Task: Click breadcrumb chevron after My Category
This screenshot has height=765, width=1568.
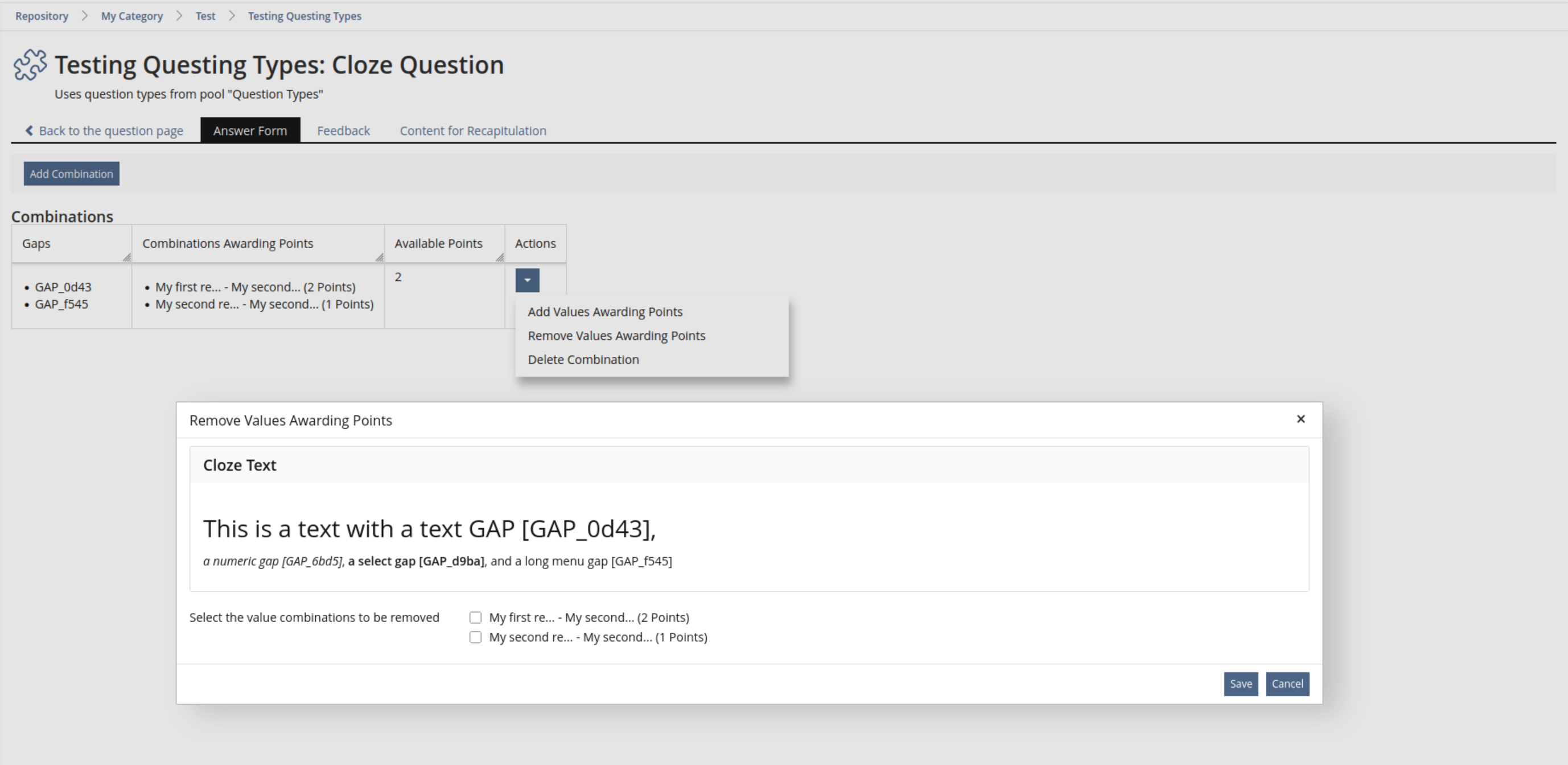Action: pos(179,16)
